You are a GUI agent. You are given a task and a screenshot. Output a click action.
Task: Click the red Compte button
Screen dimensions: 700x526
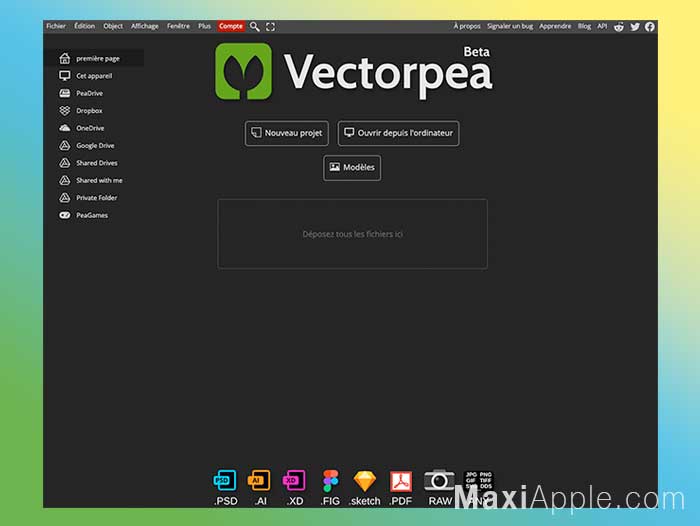coord(231,26)
